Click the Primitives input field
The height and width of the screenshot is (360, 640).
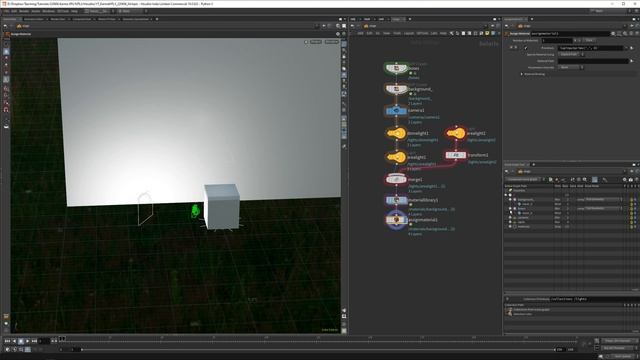591,48
